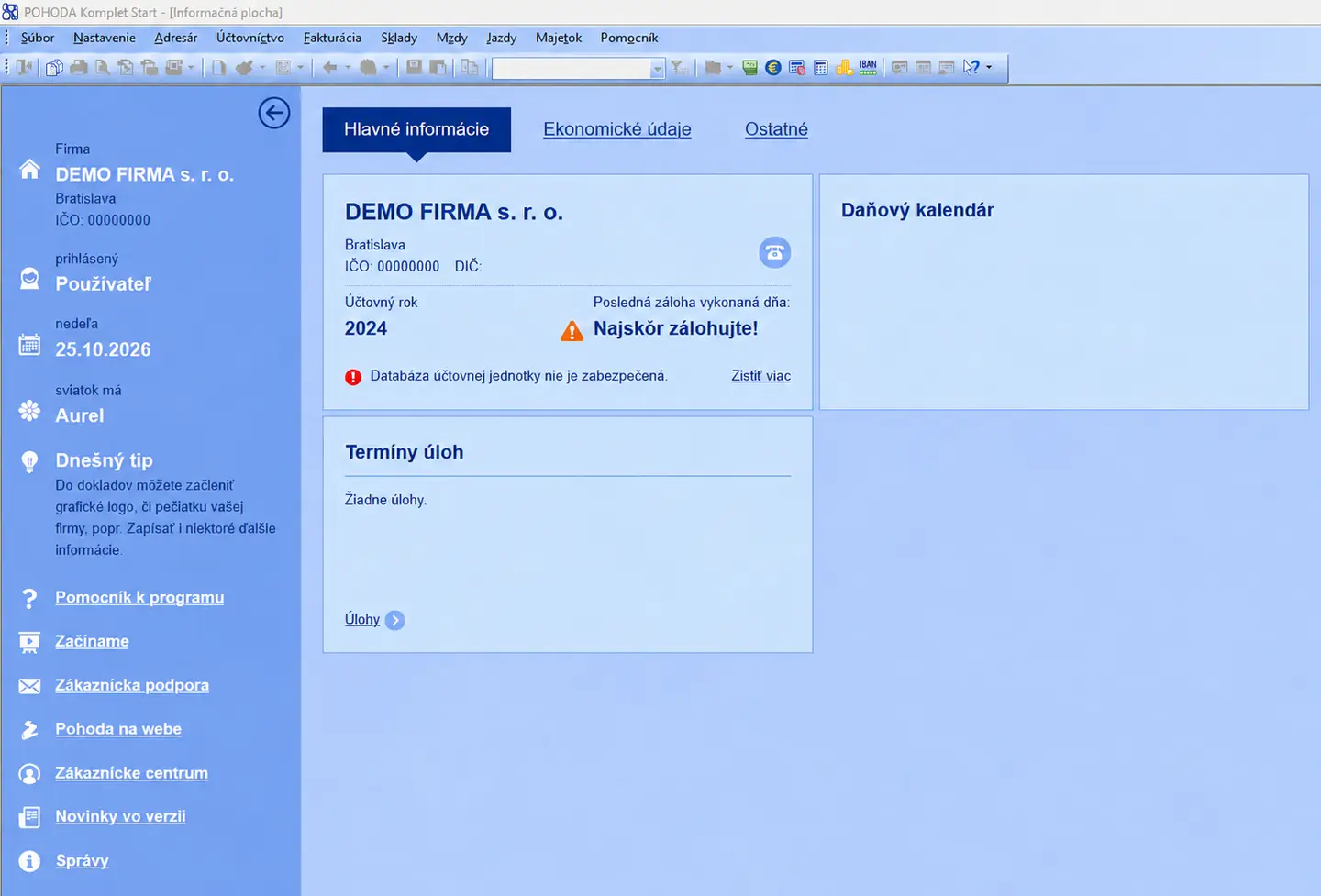This screenshot has width=1321, height=896.
Task: Click the green cash register toolbar icon
Action: point(750,67)
